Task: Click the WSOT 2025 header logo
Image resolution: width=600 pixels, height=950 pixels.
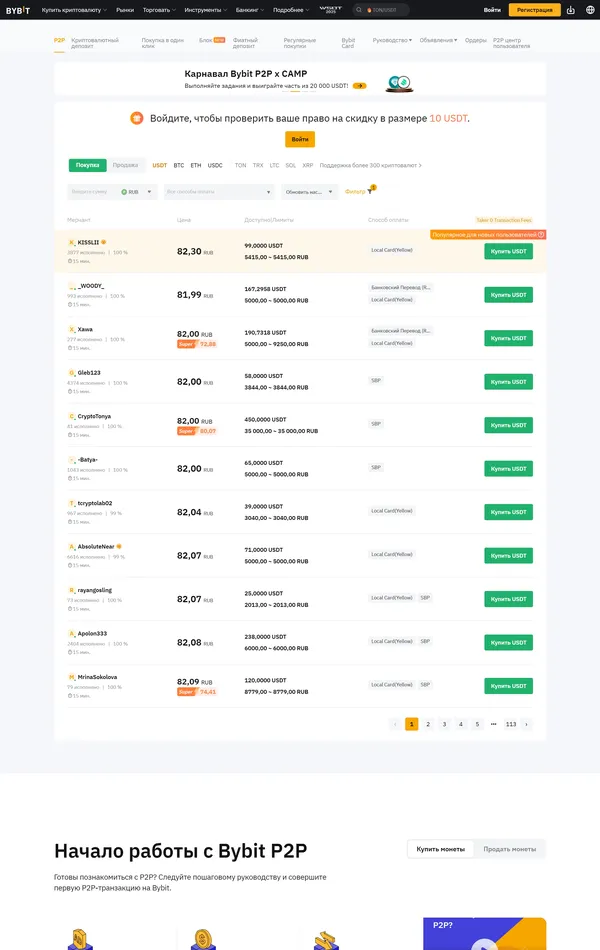Action: pos(330,10)
